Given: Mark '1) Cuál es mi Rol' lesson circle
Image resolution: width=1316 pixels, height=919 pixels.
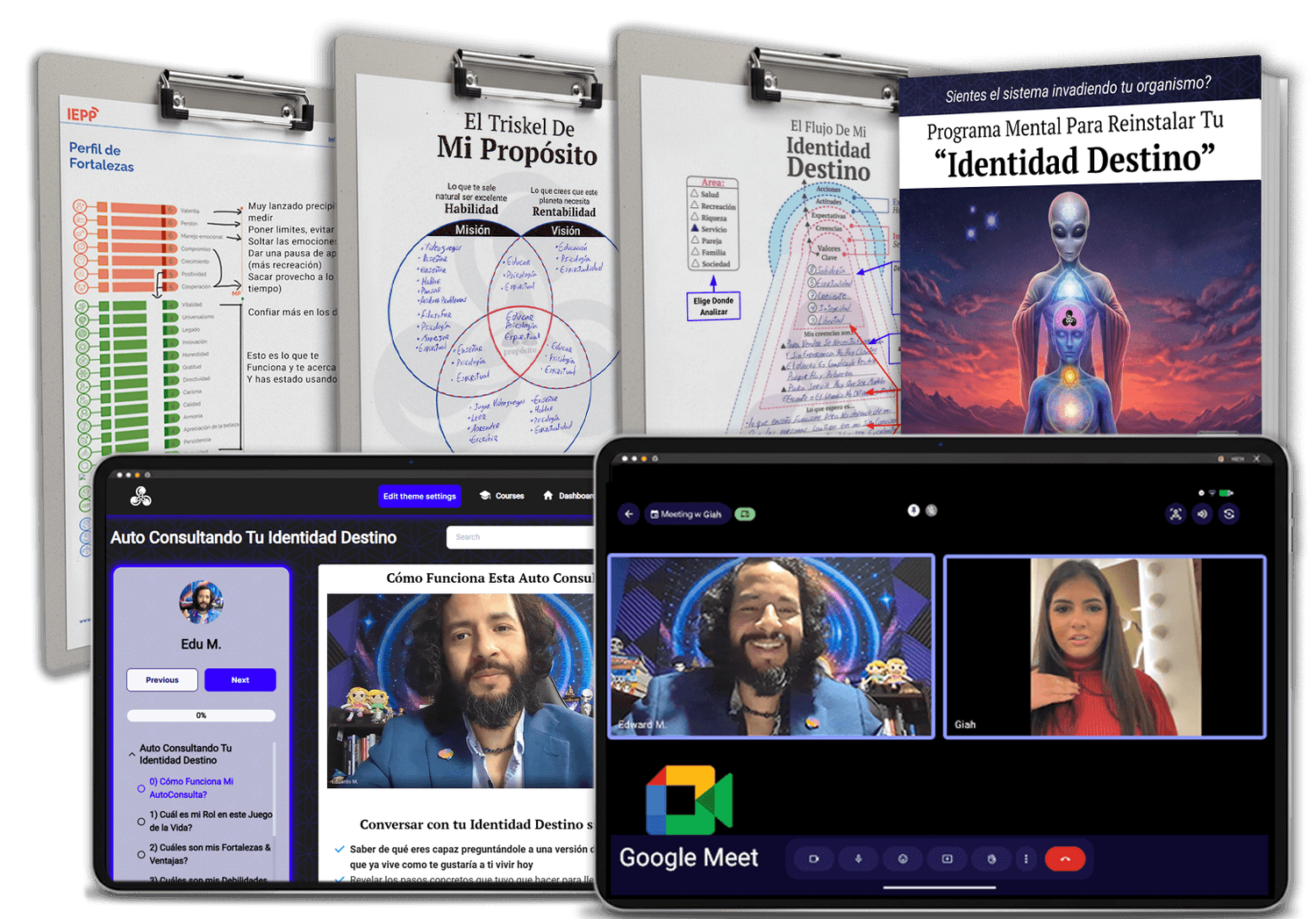Looking at the screenshot, I should [141, 822].
